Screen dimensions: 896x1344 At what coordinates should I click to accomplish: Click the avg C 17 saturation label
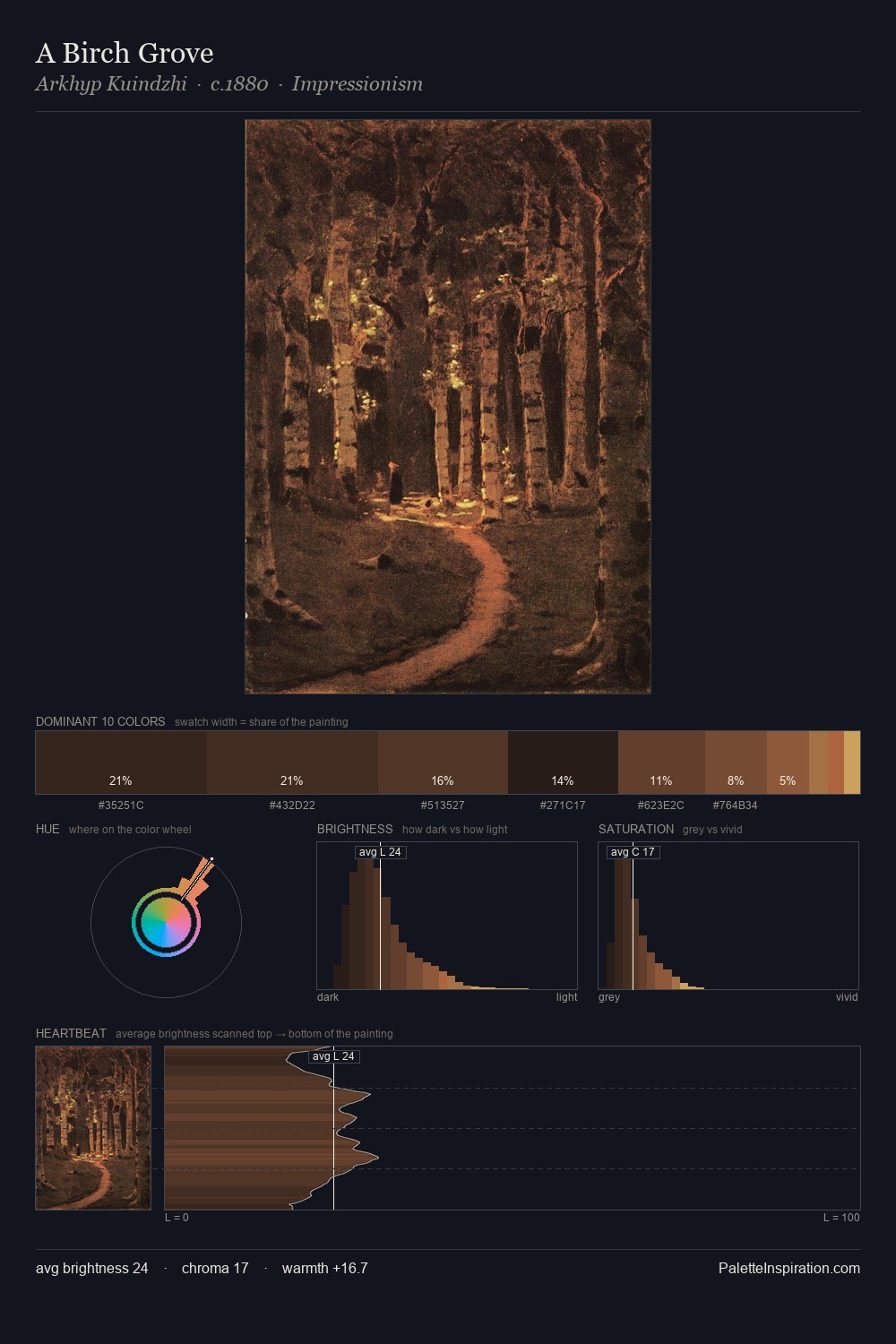(633, 852)
